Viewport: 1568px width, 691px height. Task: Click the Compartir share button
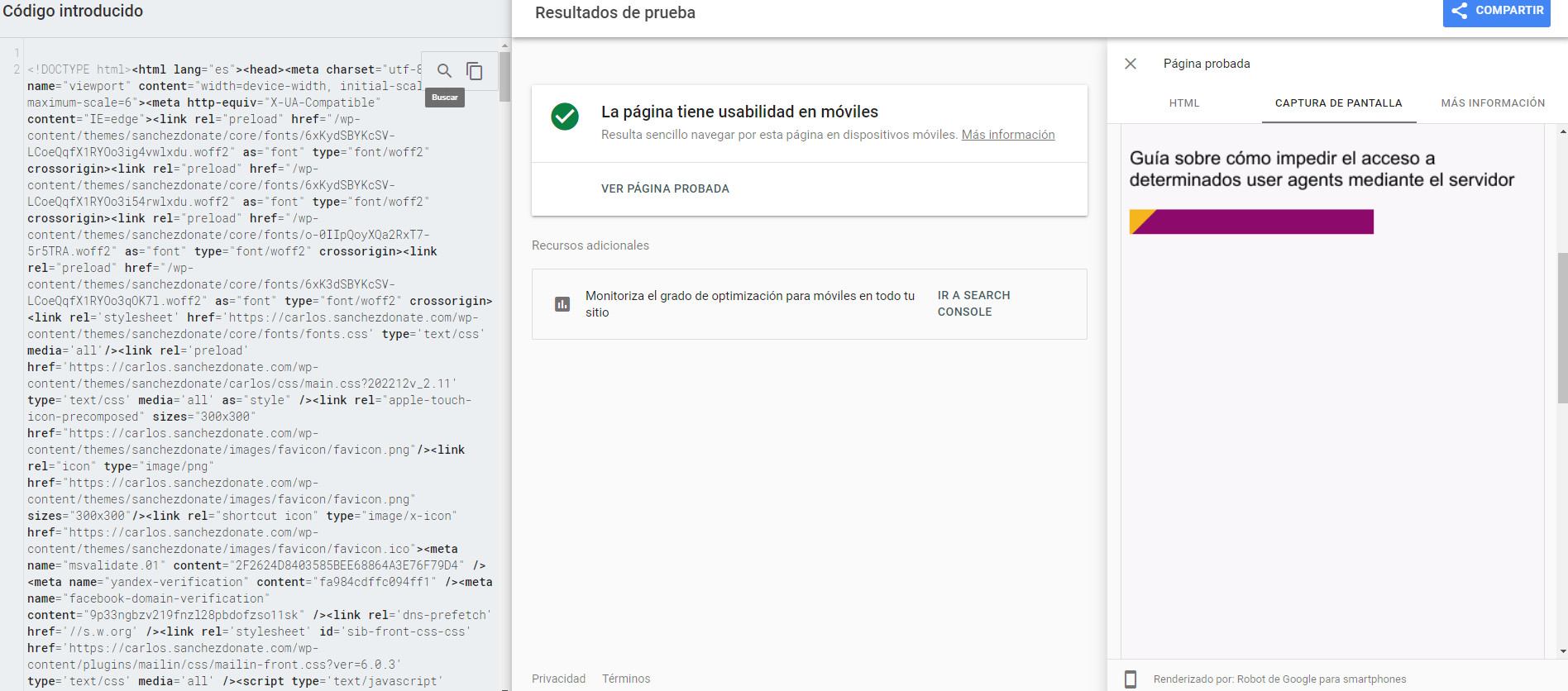click(x=1496, y=12)
